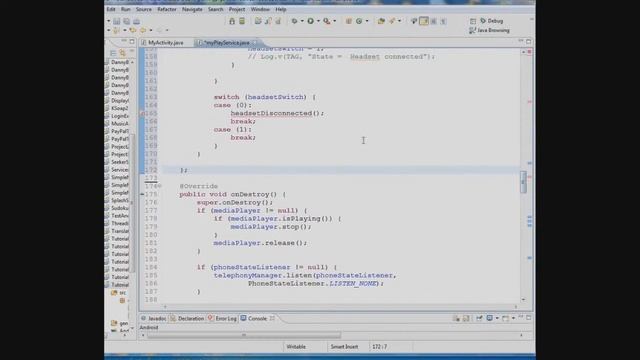Open the Javadoc tab

coord(154,318)
